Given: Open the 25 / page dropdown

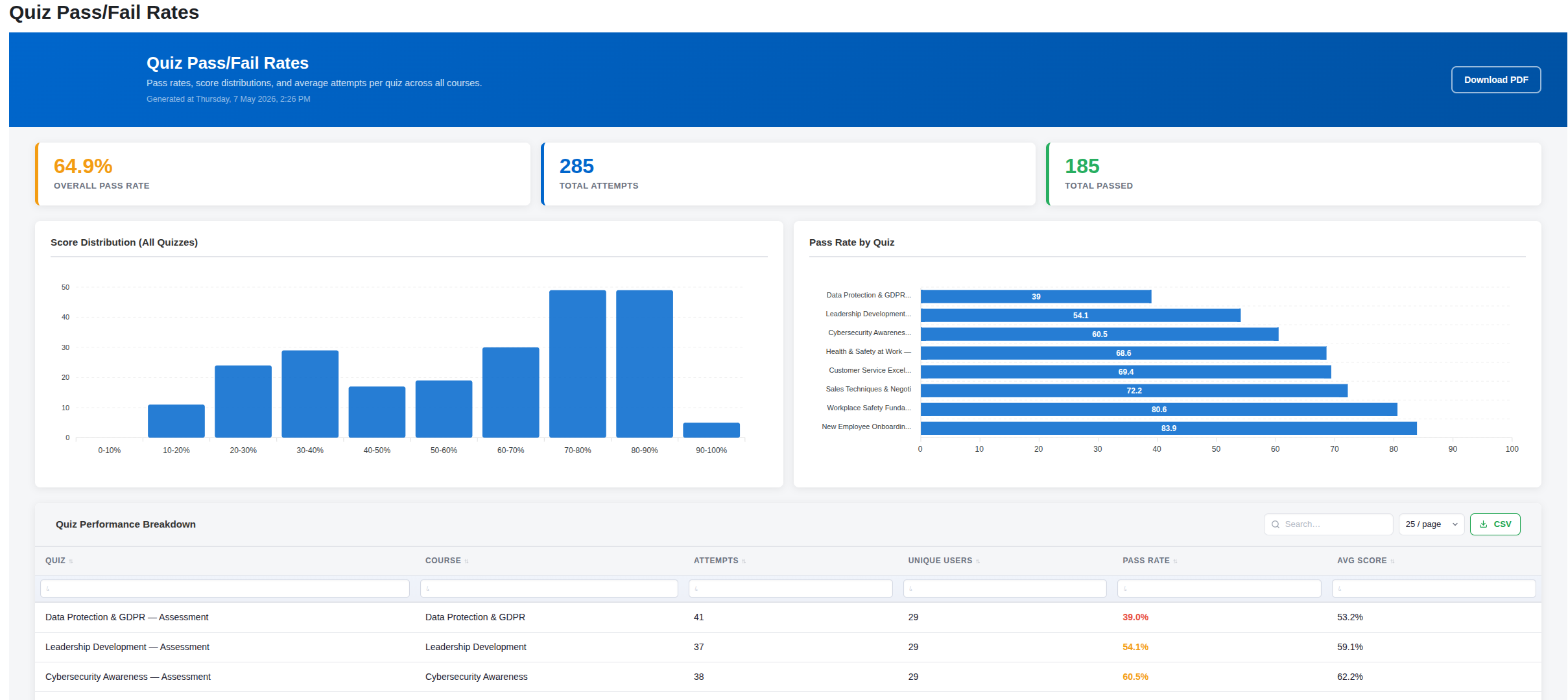Looking at the screenshot, I should point(1431,524).
